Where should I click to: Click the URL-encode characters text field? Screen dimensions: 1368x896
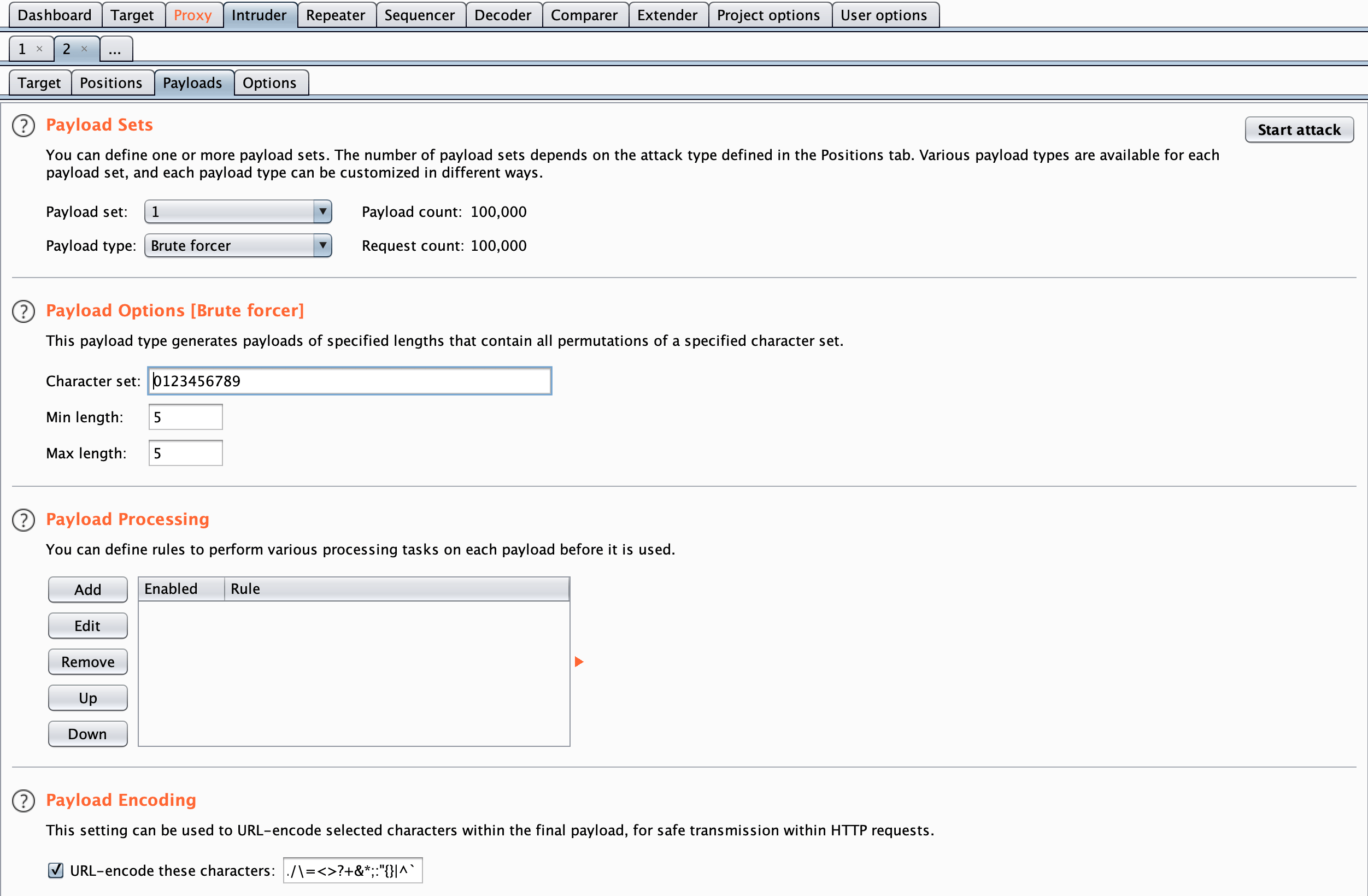point(353,871)
